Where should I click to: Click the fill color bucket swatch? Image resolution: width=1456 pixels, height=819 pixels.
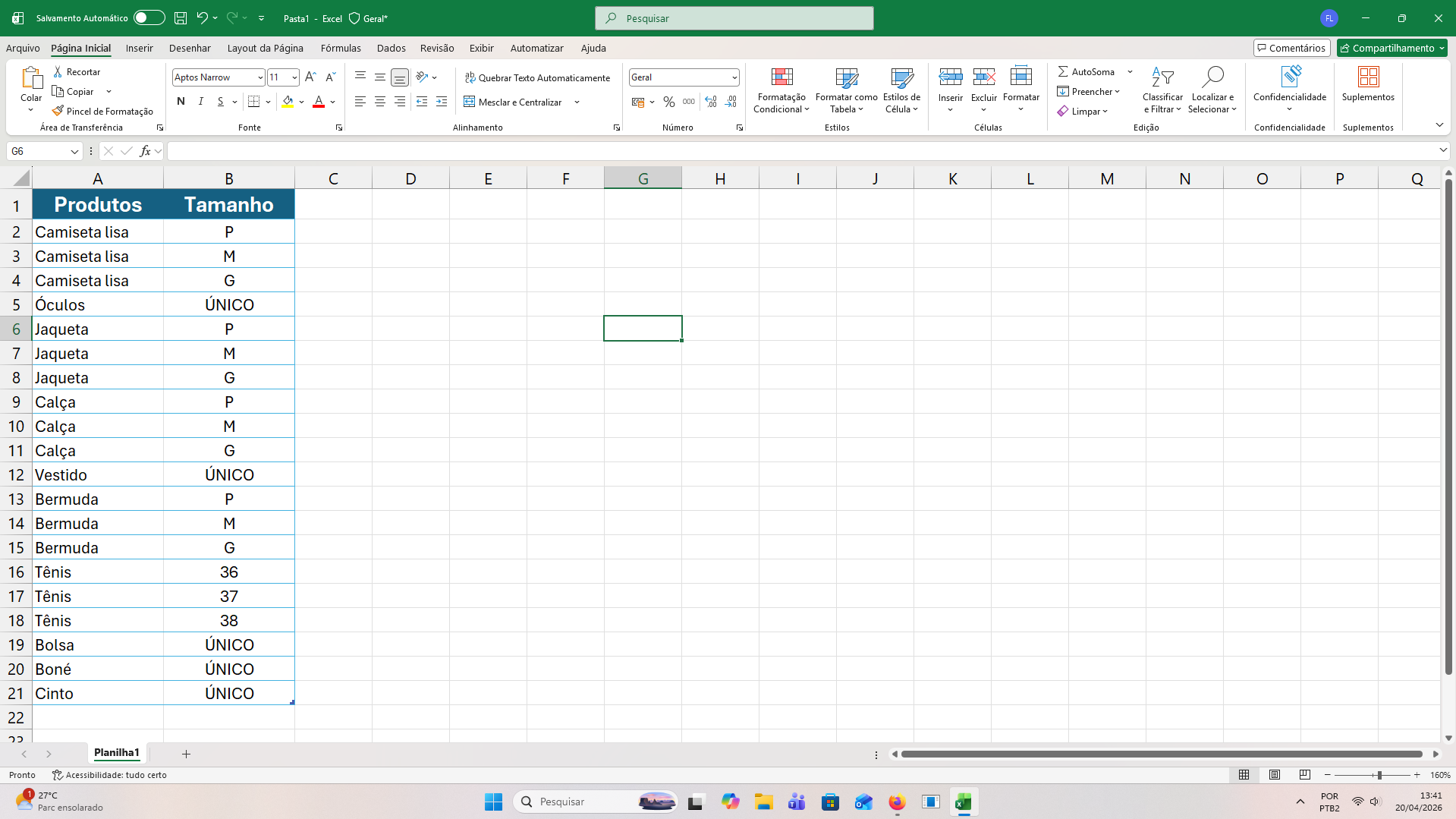tap(288, 102)
